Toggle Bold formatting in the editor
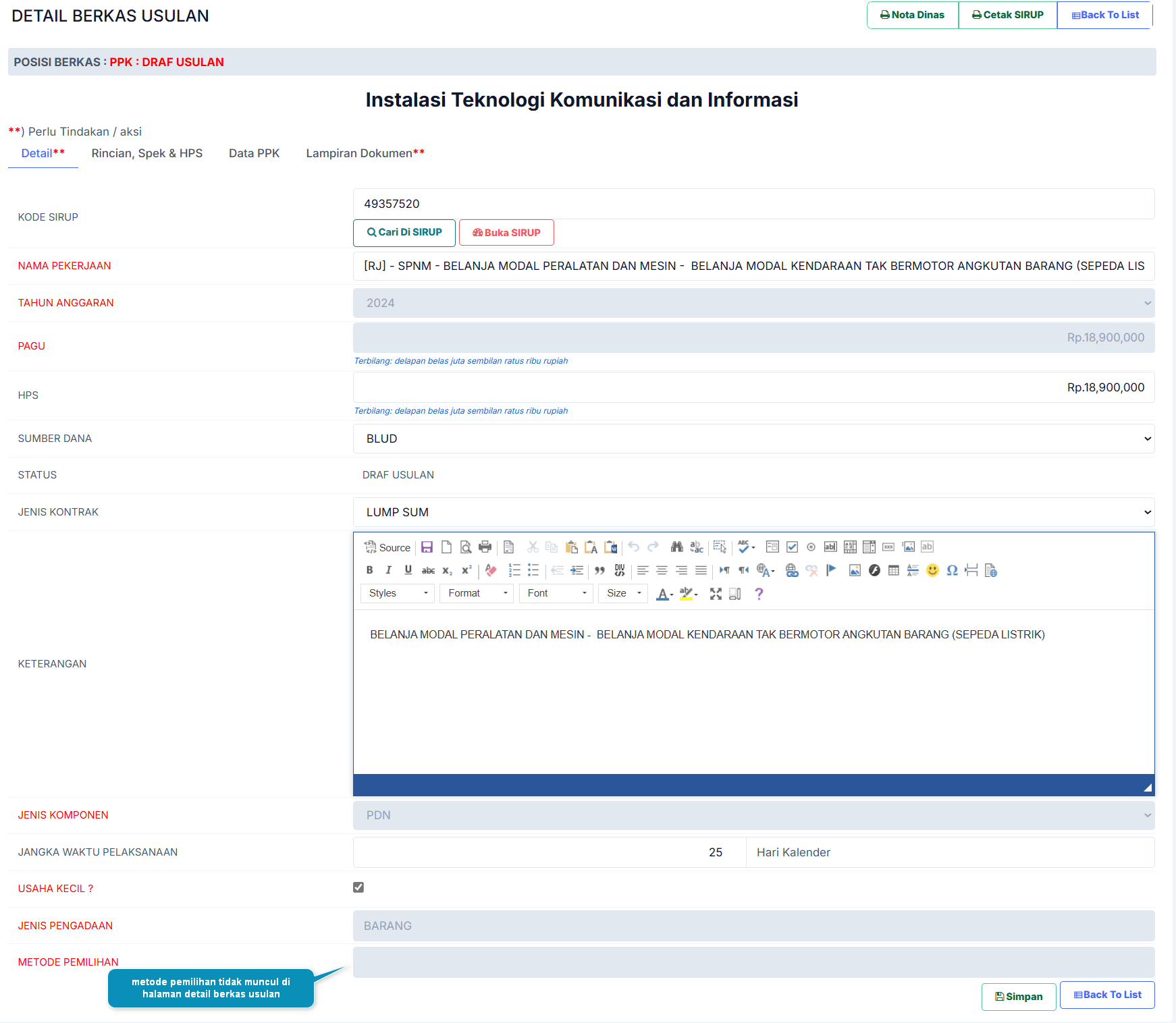Screen dimensions: 1176x1023 pos(369,571)
